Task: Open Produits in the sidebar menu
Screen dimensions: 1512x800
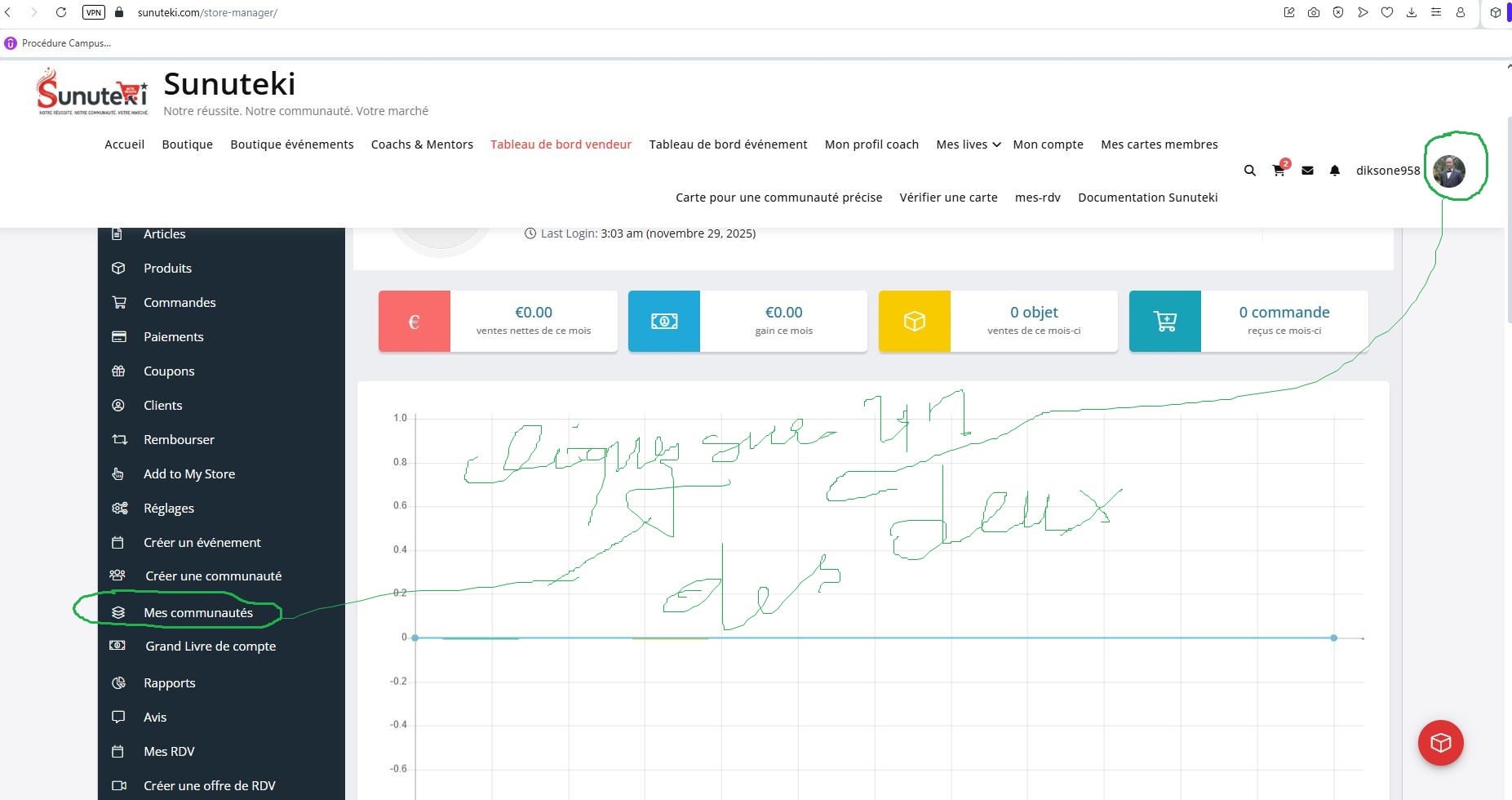Action: tap(167, 268)
